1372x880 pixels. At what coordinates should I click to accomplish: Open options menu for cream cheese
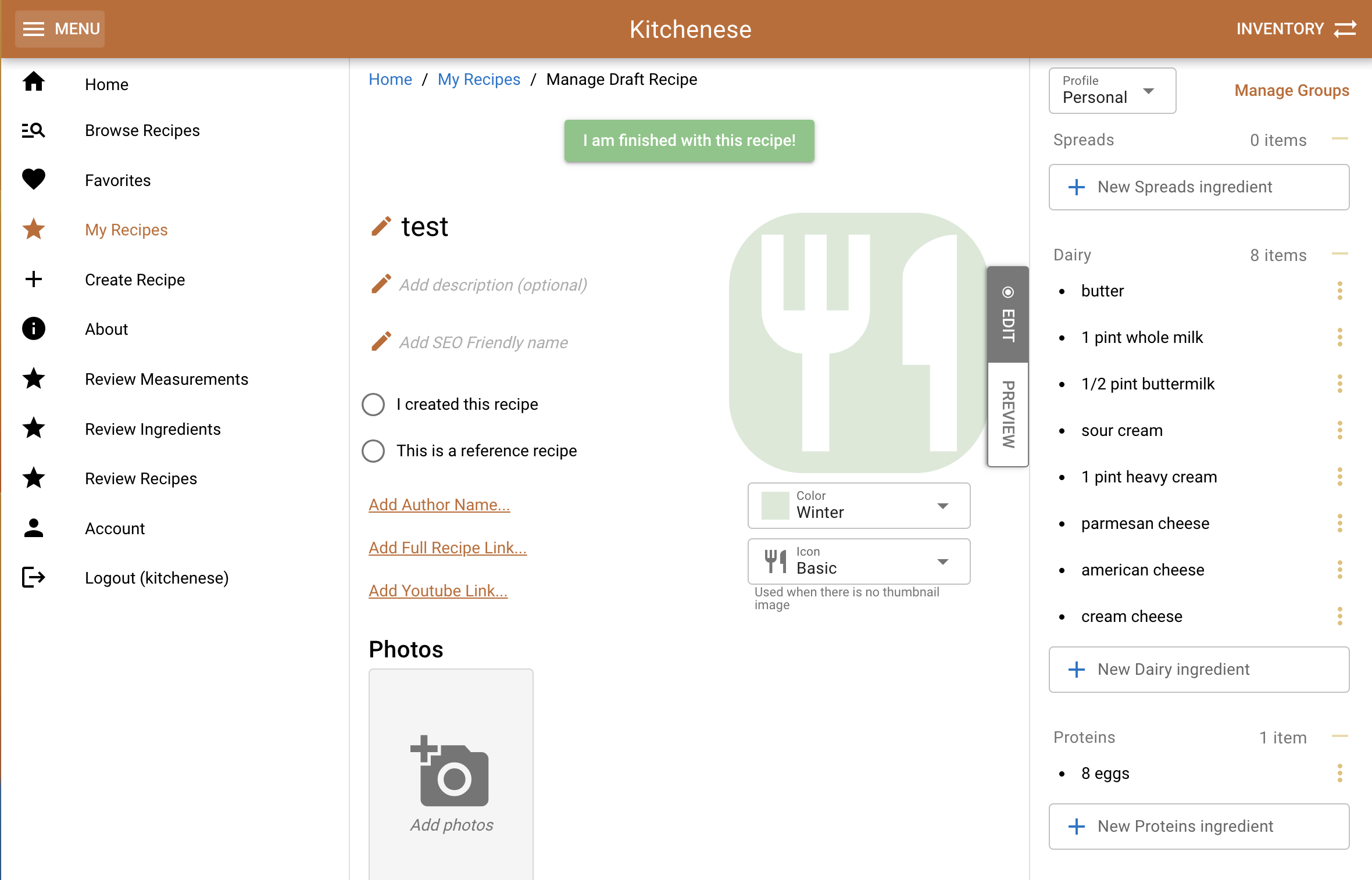(x=1340, y=616)
